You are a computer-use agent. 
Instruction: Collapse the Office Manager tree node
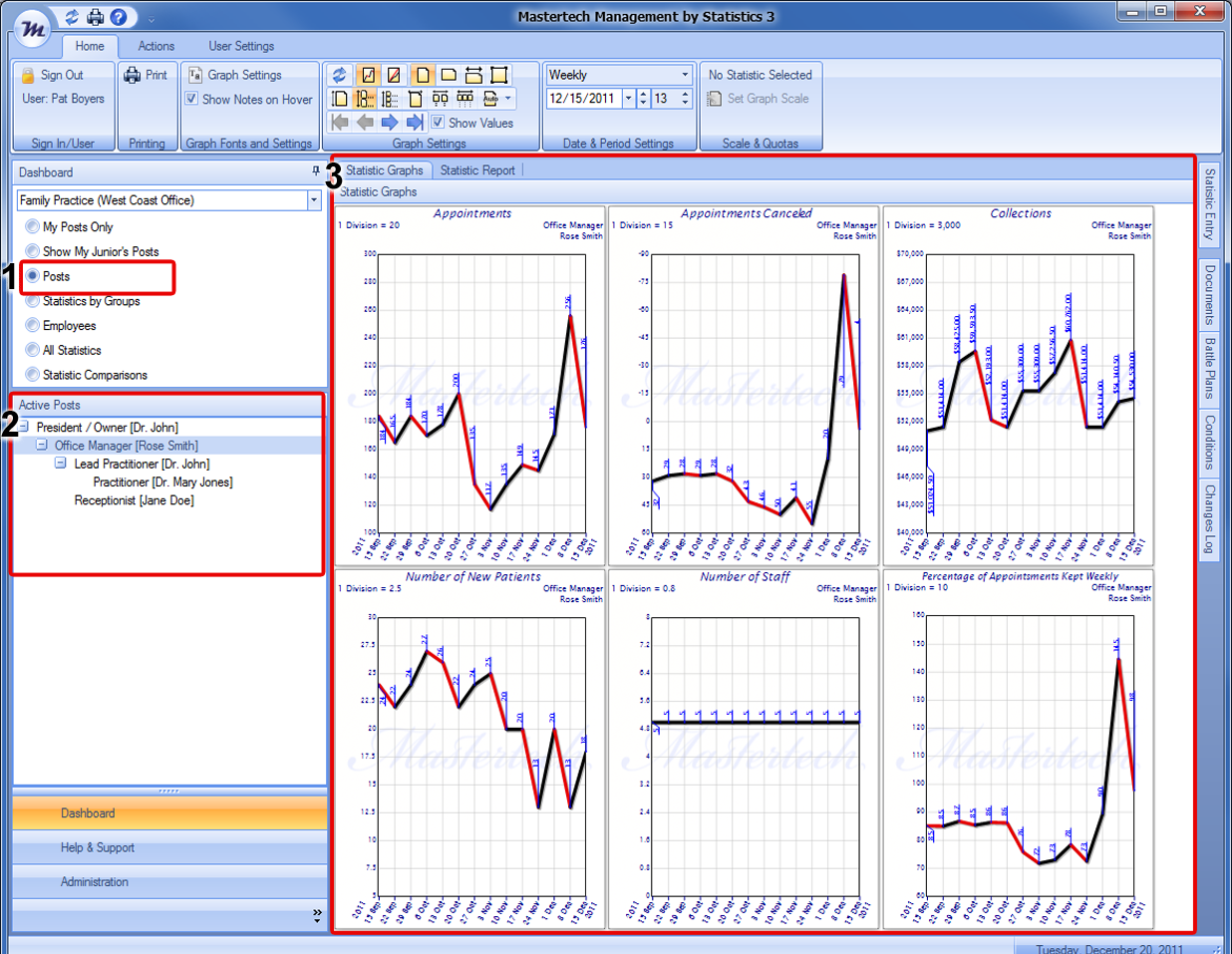42,446
